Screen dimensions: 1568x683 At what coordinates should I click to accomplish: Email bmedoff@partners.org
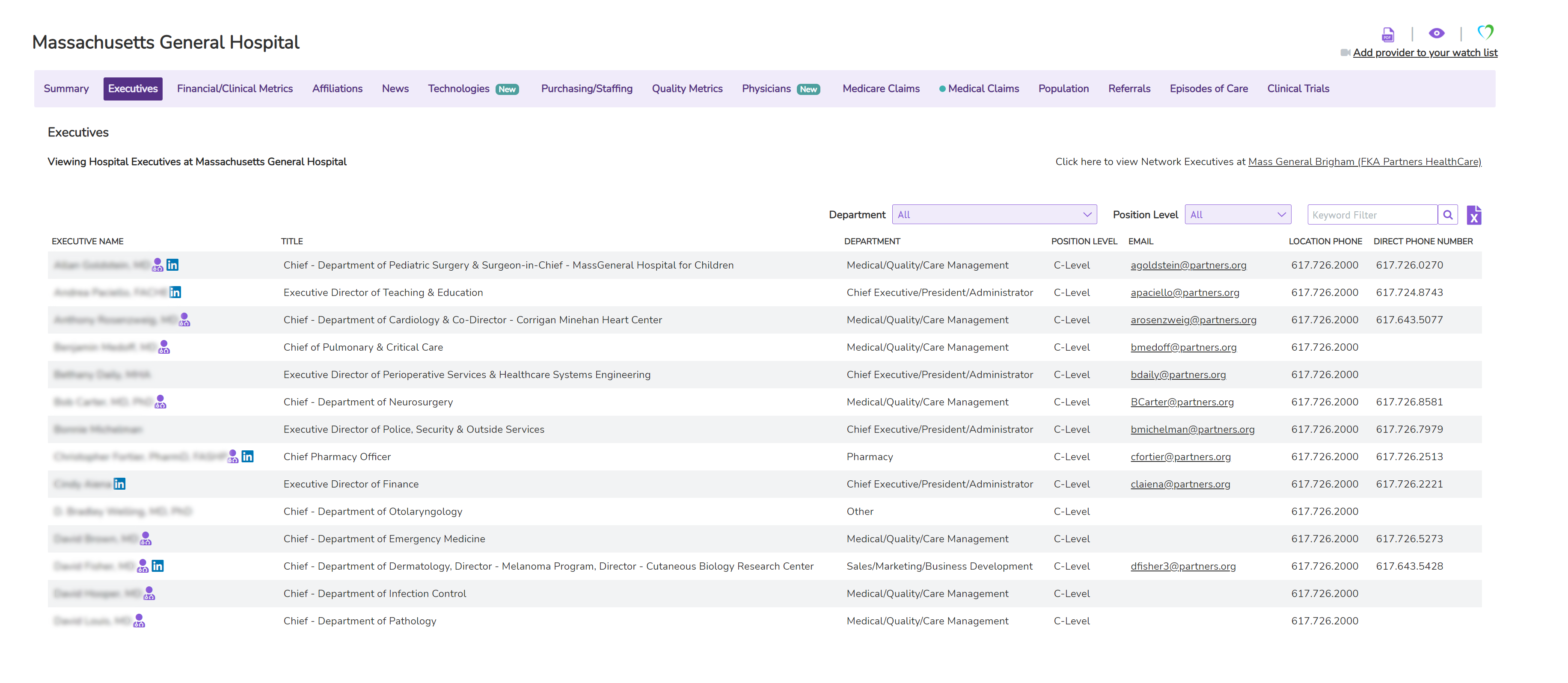(x=1183, y=347)
